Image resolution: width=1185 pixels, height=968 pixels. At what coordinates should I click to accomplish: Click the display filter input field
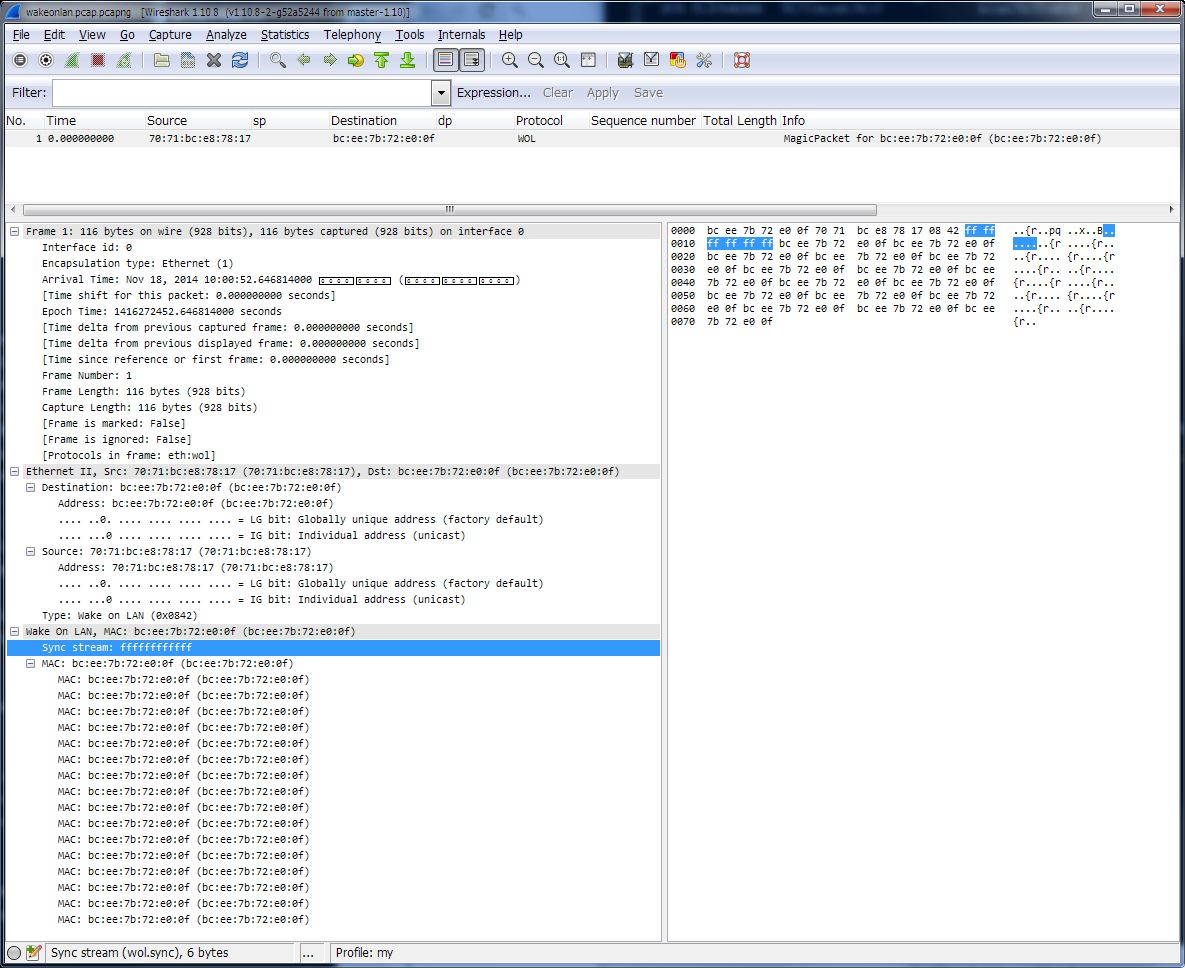click(242, 93)
